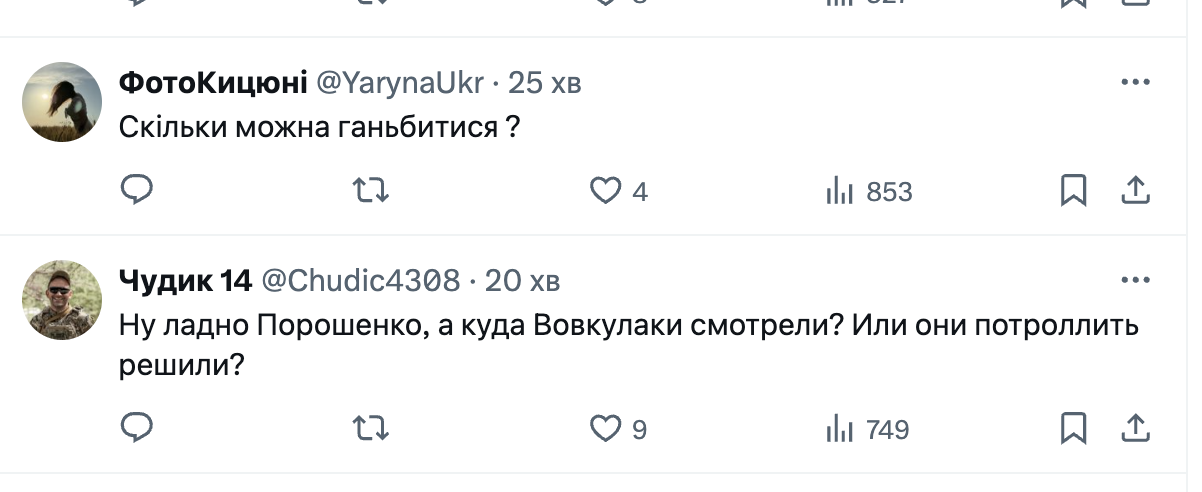Open @YarynaUkr handle link
1202x492 pixels.
402,84
